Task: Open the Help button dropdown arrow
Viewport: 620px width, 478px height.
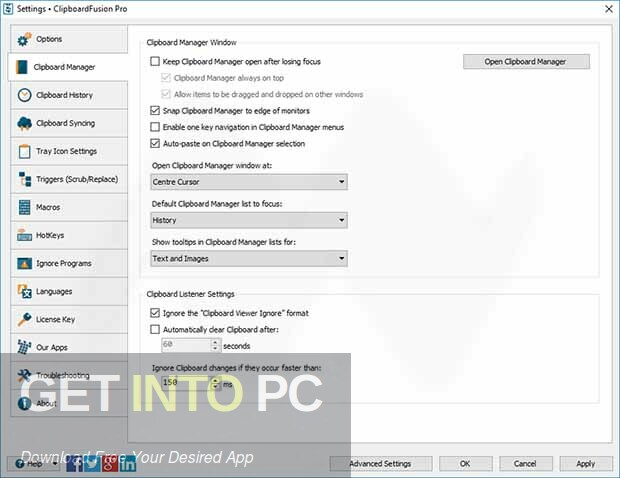Action: [x=55, y=464]
